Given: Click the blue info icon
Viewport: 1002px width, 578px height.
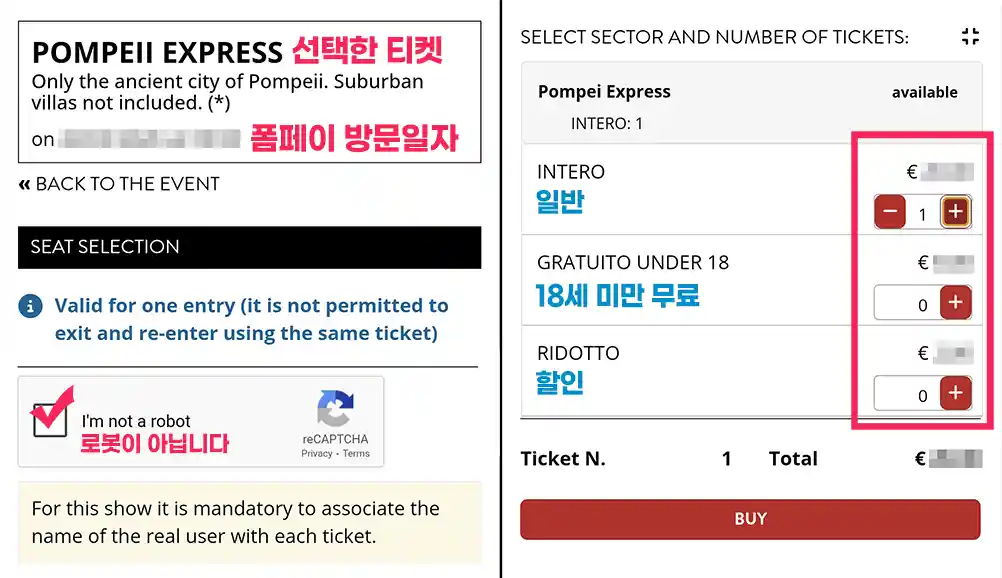Looking at the screenshot, I should [x=31, y=306].
